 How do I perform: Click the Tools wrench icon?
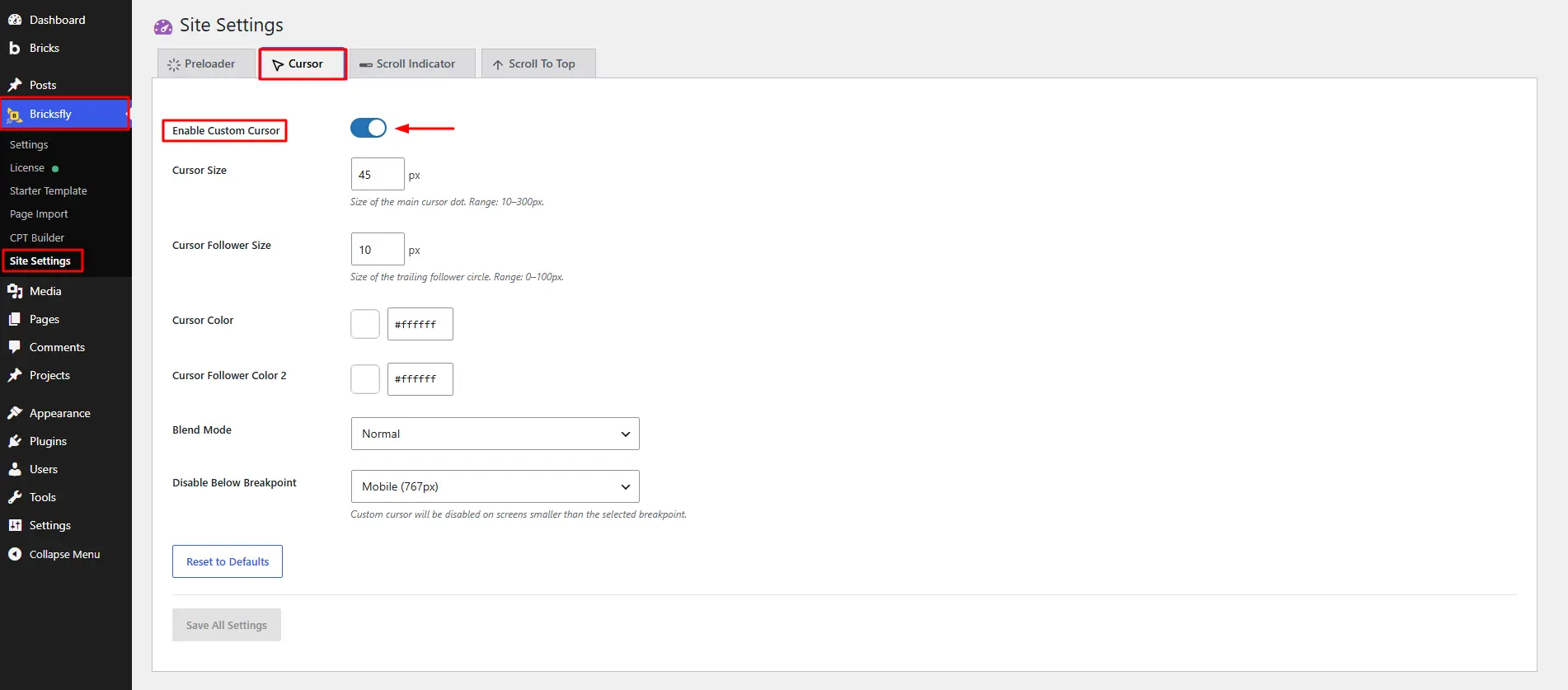tap(15, 497)
